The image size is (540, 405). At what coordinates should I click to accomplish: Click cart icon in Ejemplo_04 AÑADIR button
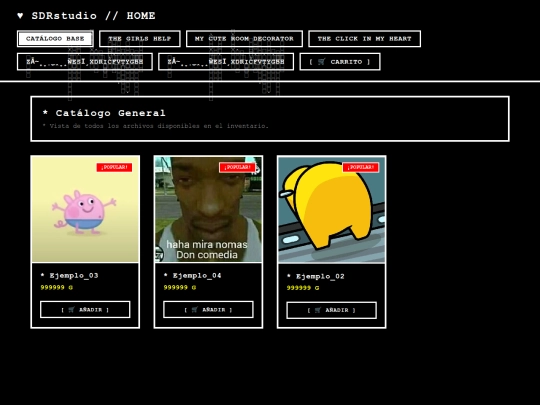[195, 310]
